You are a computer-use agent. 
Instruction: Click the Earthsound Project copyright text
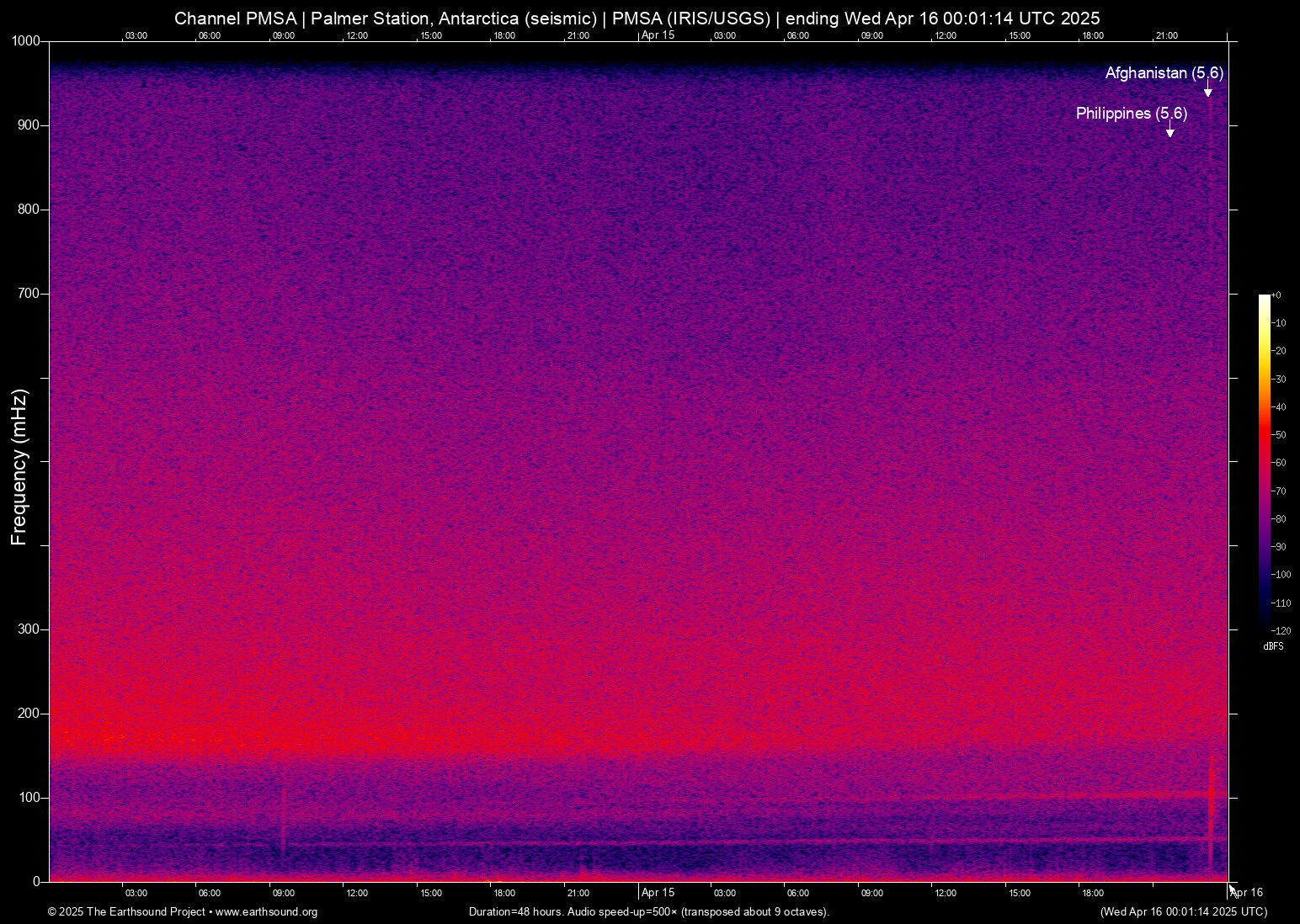pyautogui.click(x=126, y=912)
